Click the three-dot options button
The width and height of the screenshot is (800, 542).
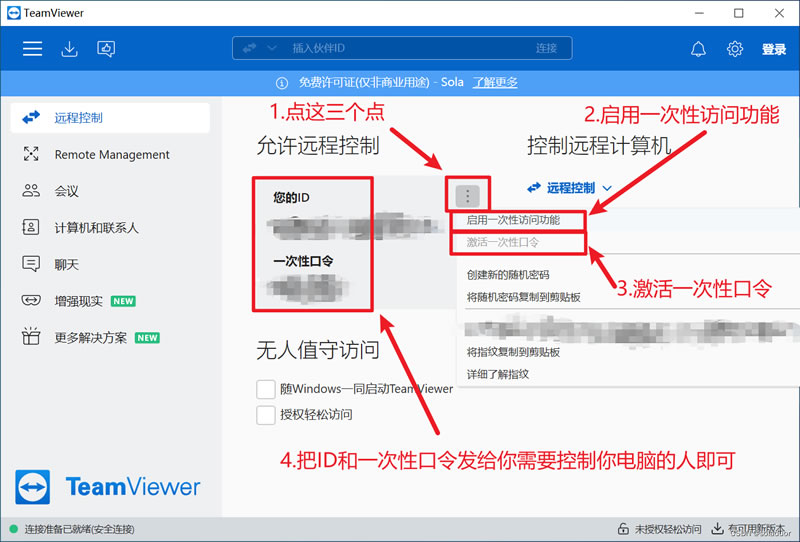[x=467, y=197]
